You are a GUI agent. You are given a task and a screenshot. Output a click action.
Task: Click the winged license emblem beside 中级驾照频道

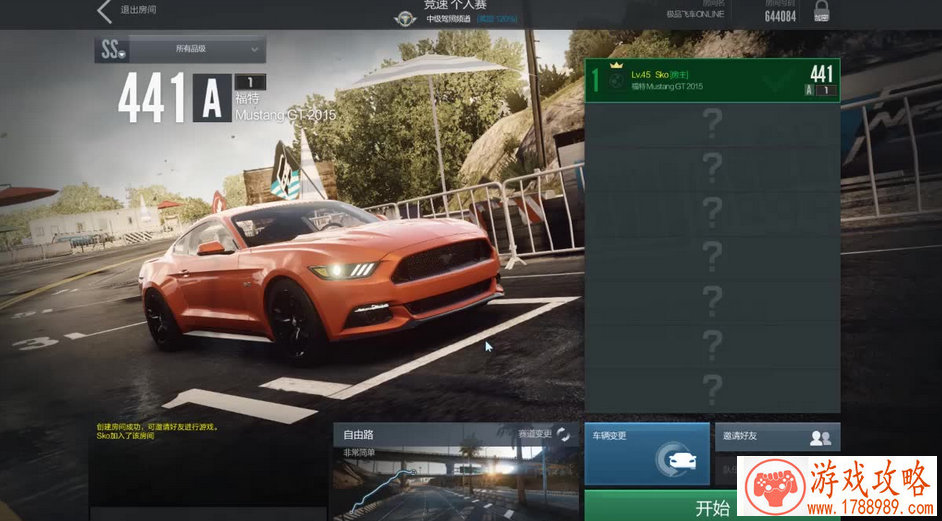[405, 19]
